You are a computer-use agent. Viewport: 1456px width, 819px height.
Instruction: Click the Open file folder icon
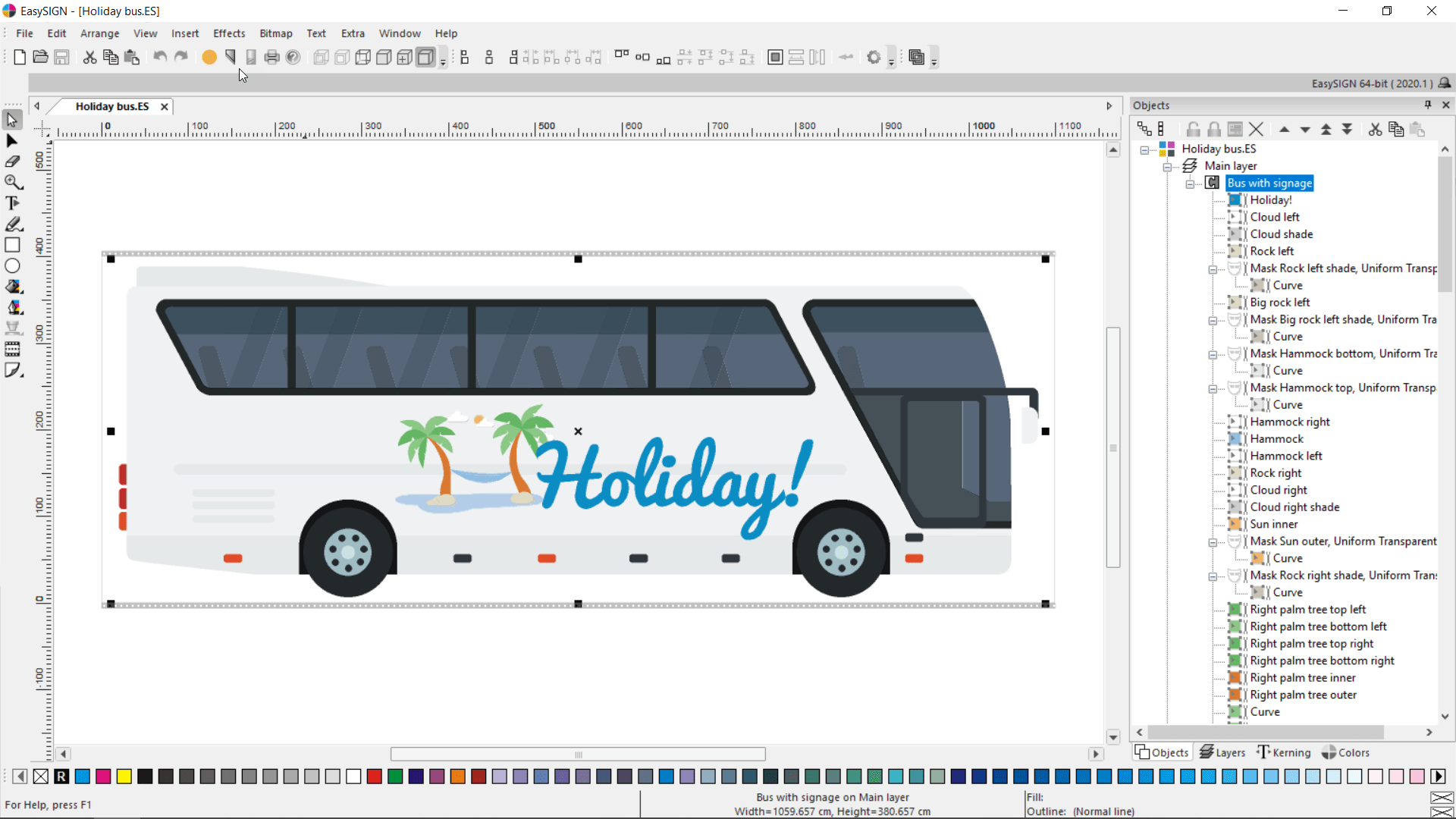click(41, 57)
